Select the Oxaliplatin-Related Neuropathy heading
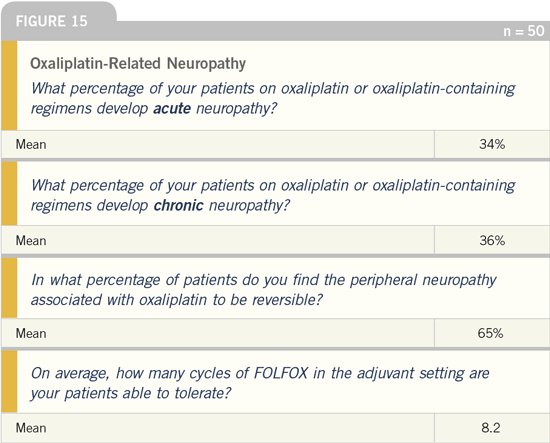The image size is (550, 443). (x=138, y=63)
